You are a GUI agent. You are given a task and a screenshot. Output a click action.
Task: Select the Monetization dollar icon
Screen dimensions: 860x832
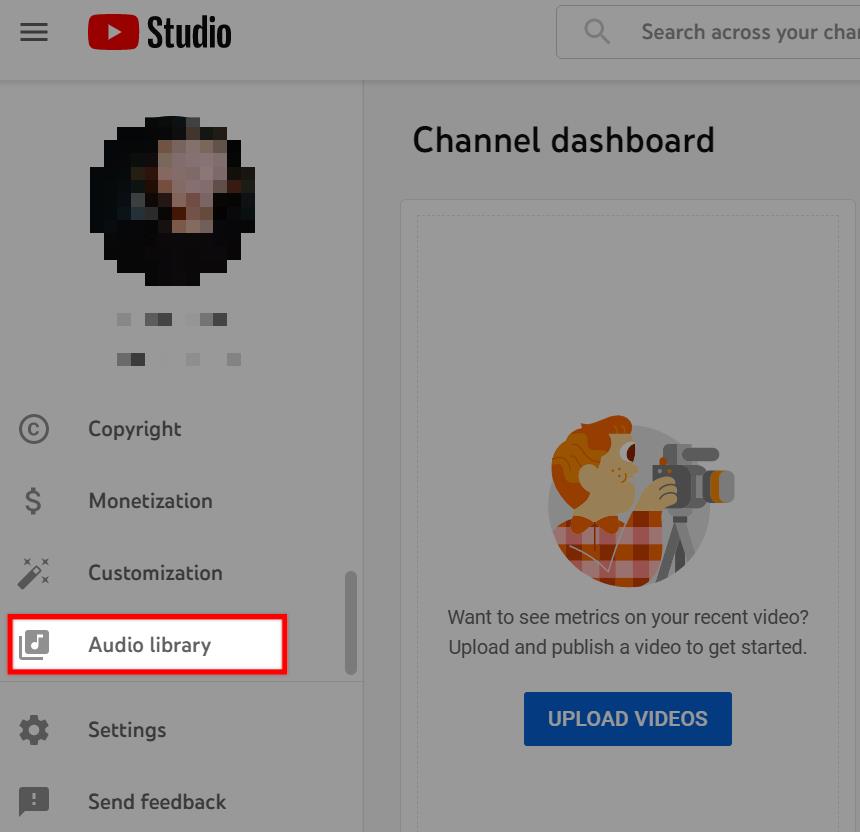(34, 501)
